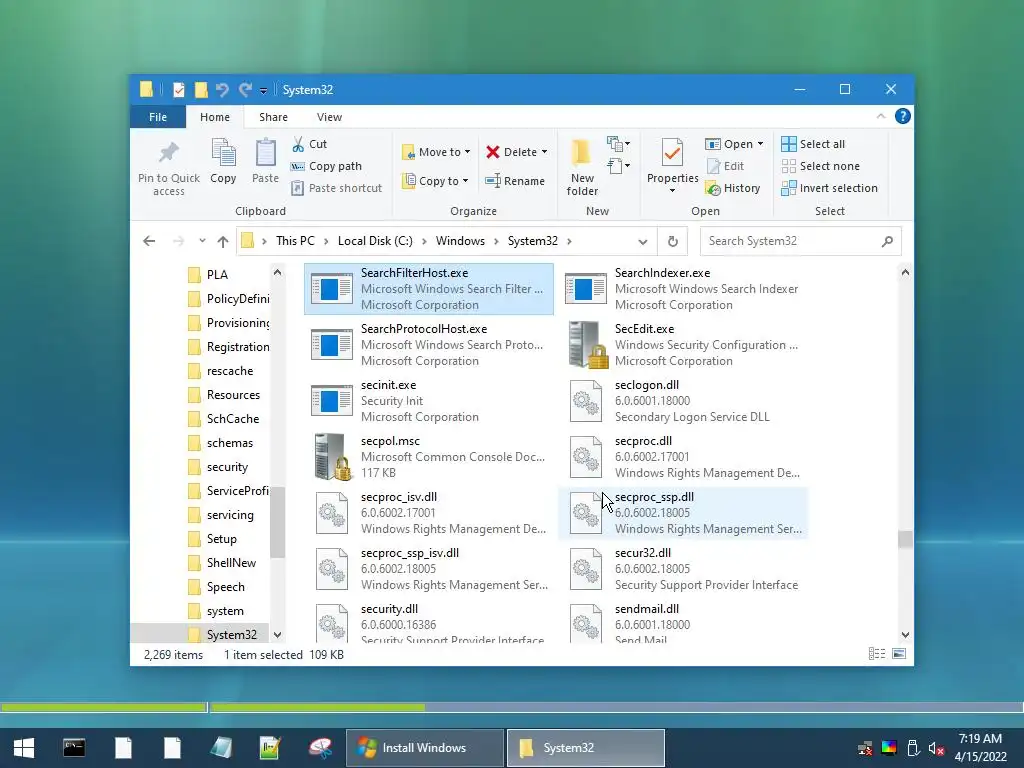
Task: Click This PC in the address breadcrumb
Action: tap(295, 241)
